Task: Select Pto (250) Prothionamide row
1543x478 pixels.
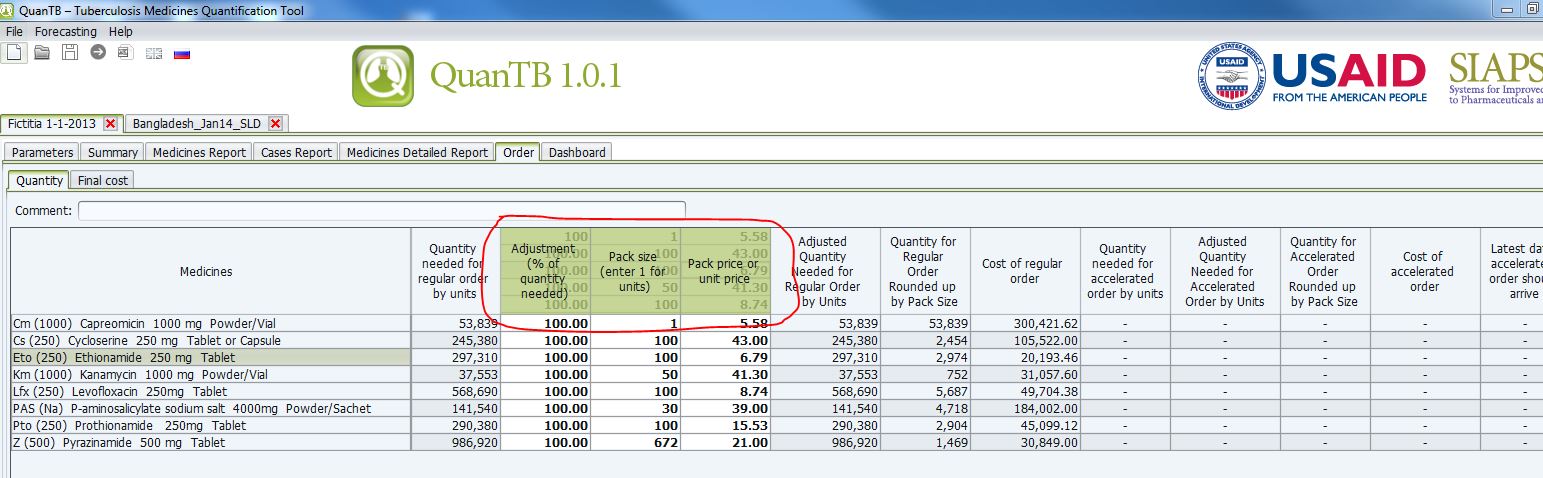Action: coord(211,425)
